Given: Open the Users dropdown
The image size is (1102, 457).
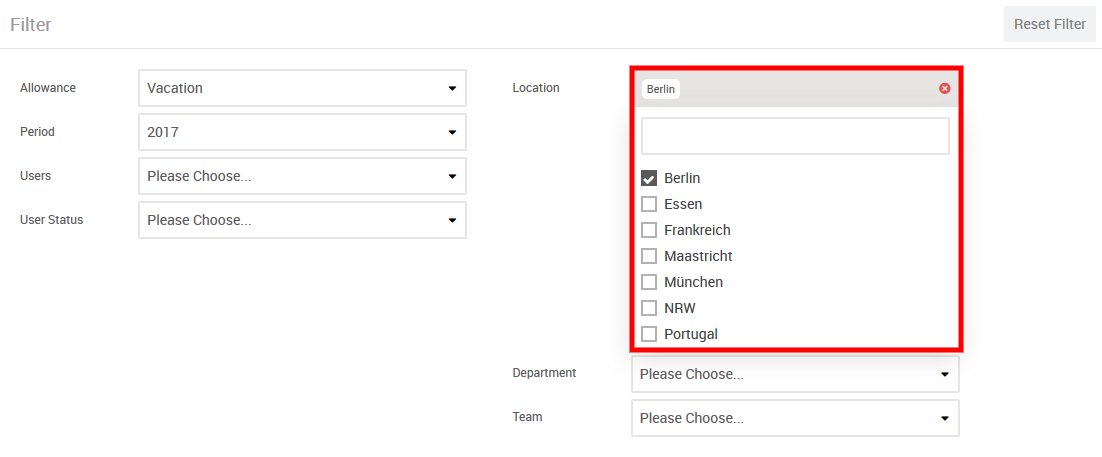Looking at the screenshot, I should coord(302,176).
